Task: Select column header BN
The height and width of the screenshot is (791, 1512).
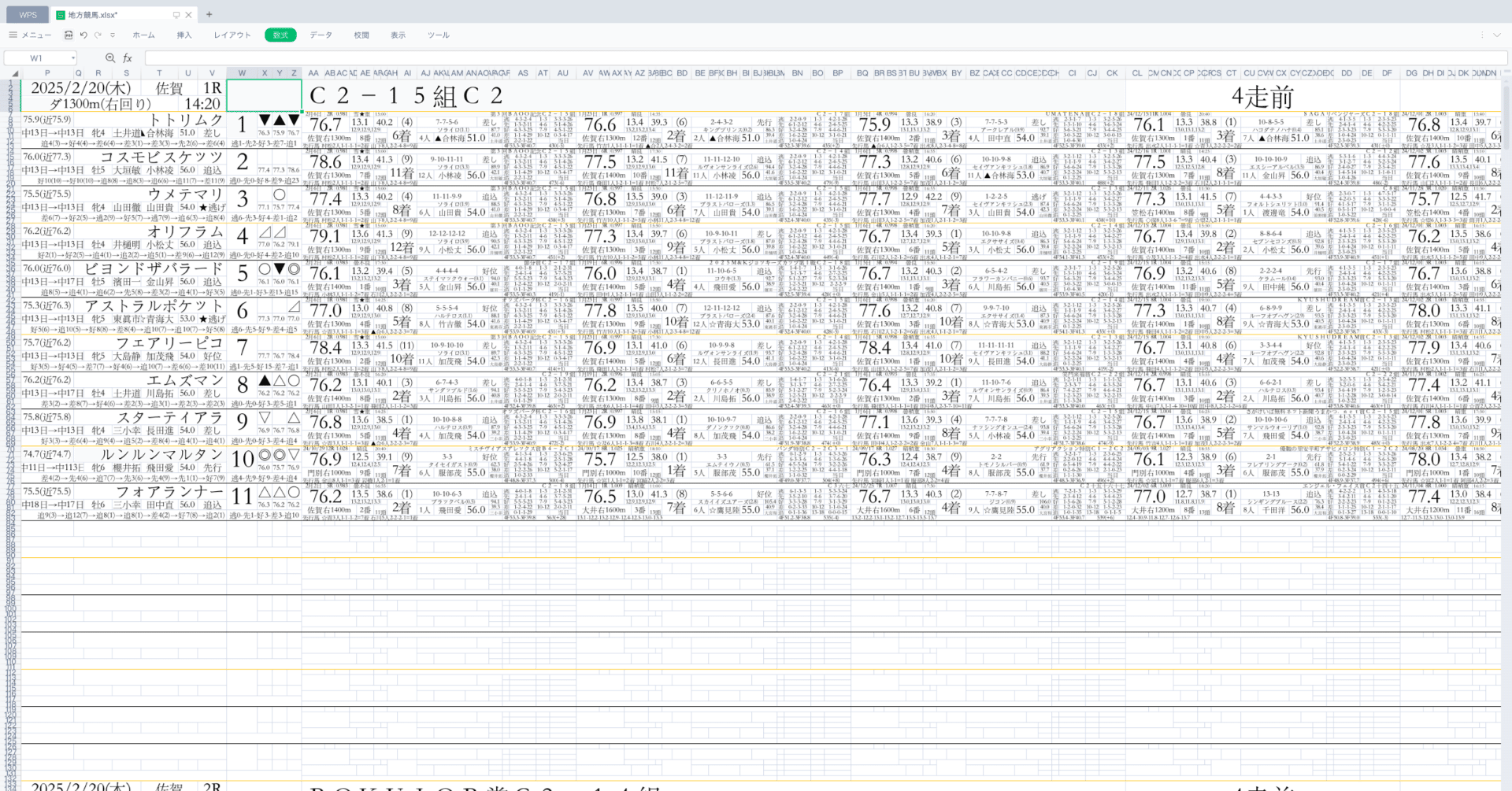Action: pos(798,73)
